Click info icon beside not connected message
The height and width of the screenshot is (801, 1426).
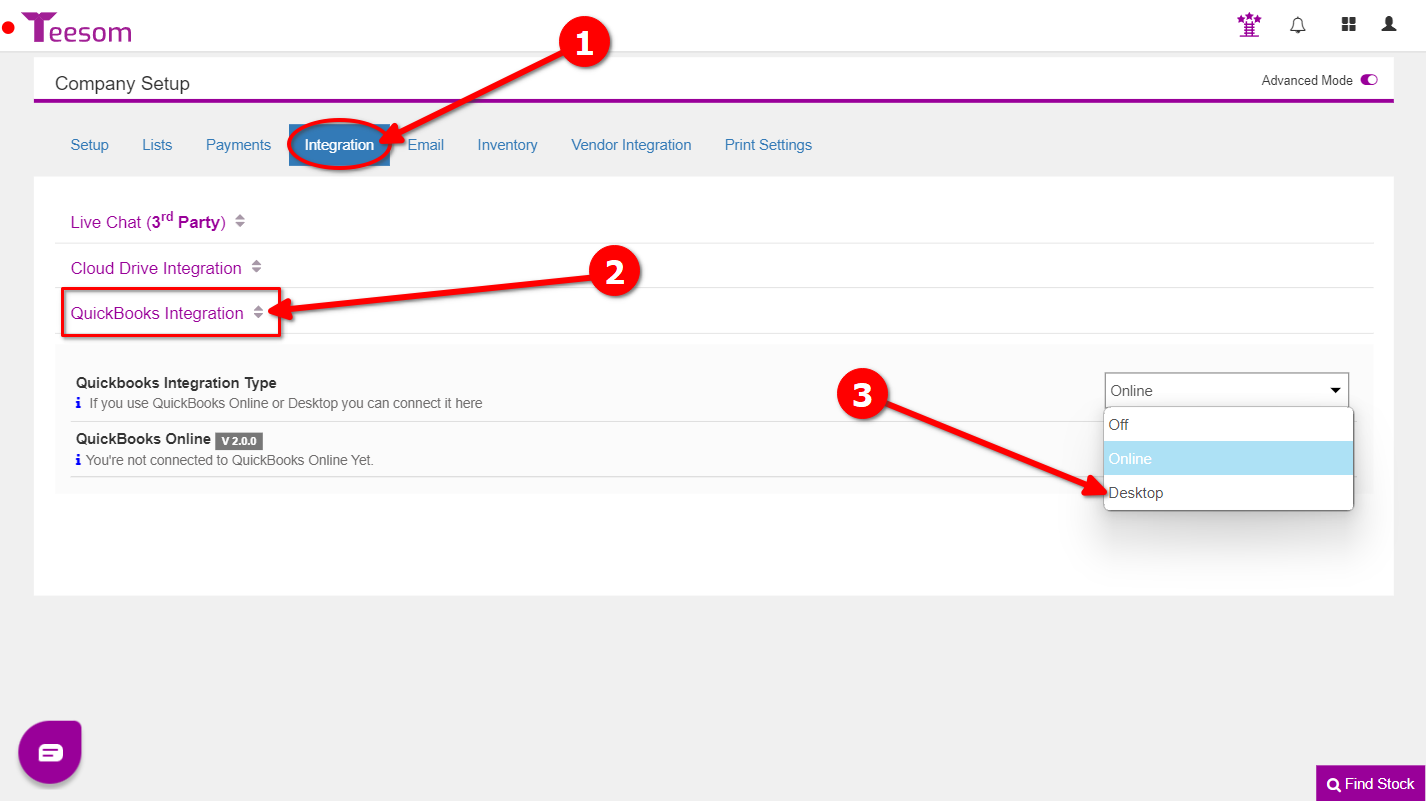coord(79,461)
